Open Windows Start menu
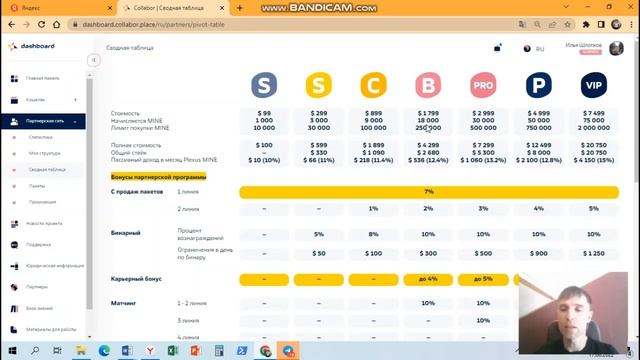Screen dimensions: 640x360 [12, 351]
